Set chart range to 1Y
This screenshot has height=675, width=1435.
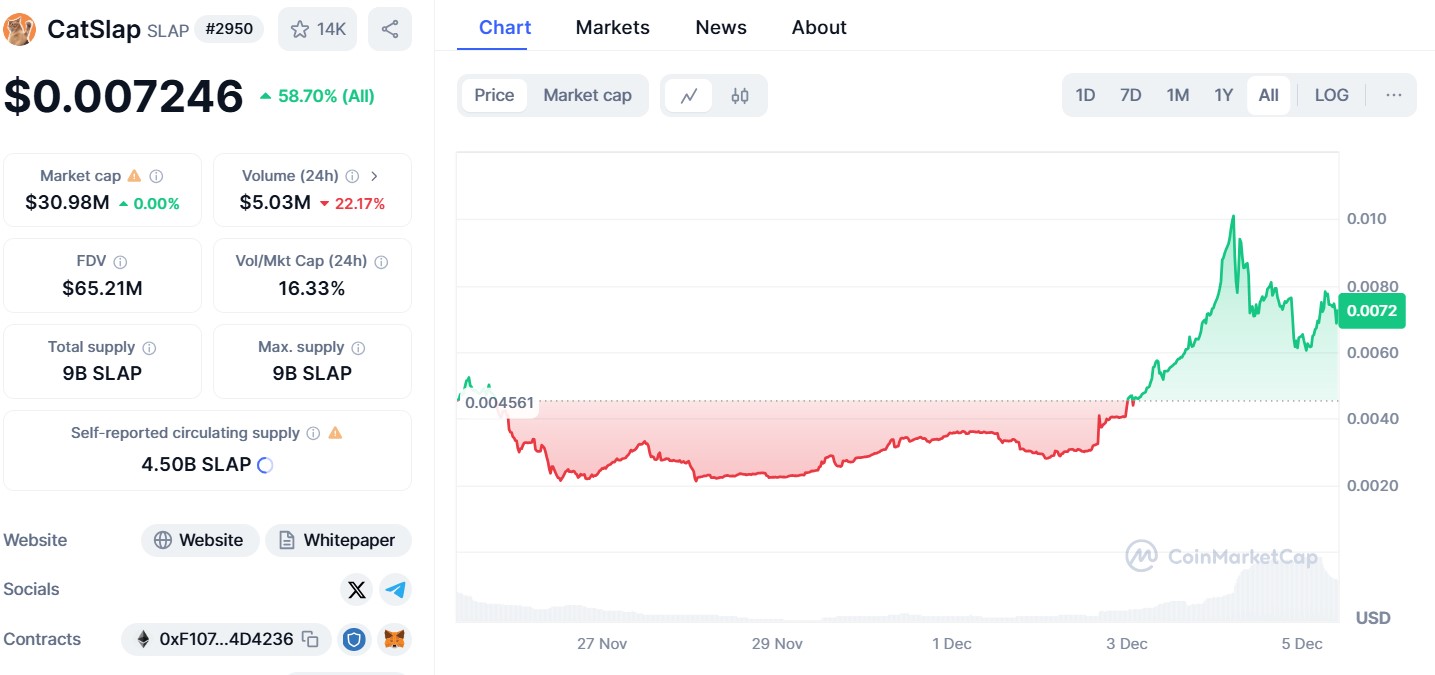click(1224, 96)
